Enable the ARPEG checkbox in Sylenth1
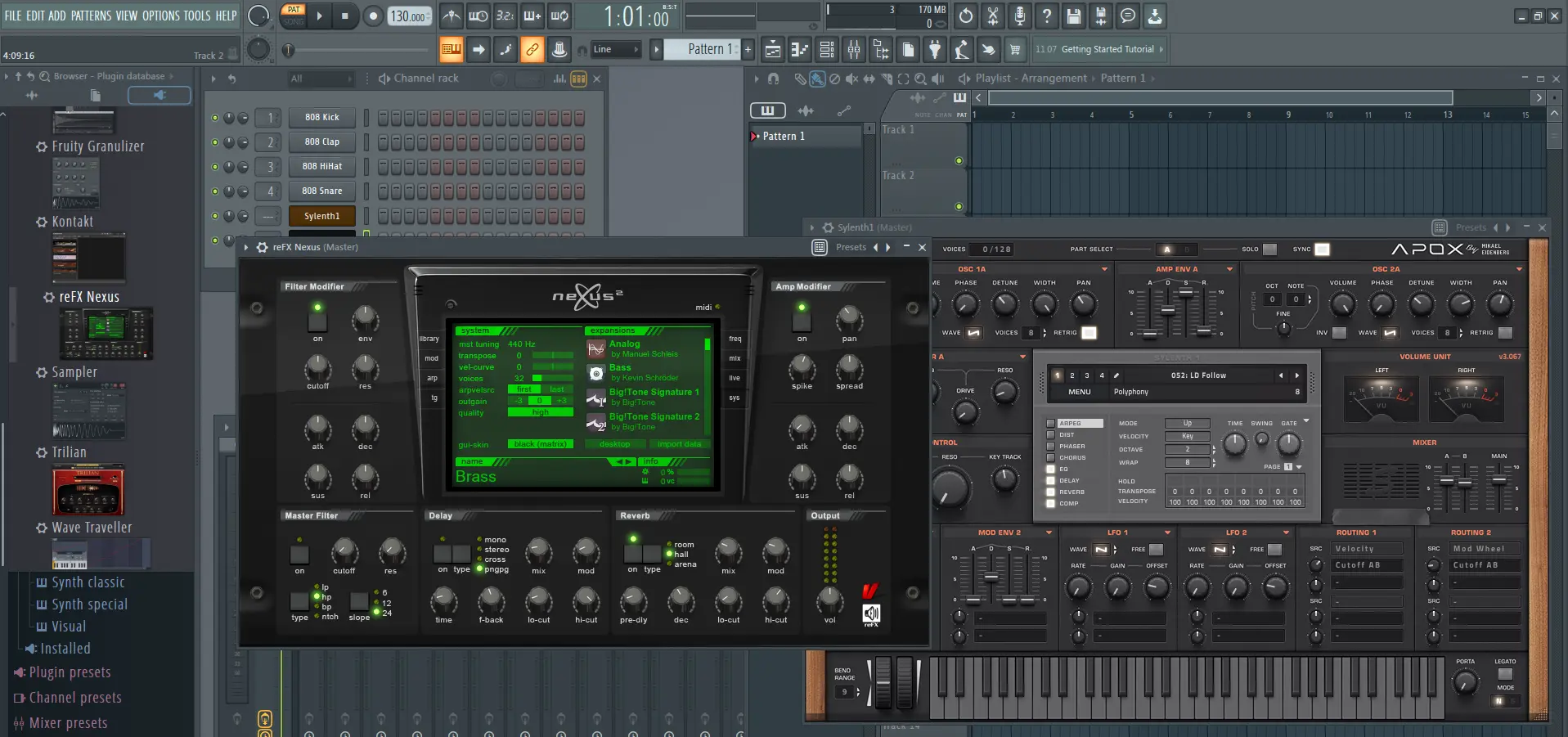This screenshot has width=1568, height=737. point(1050,424)
